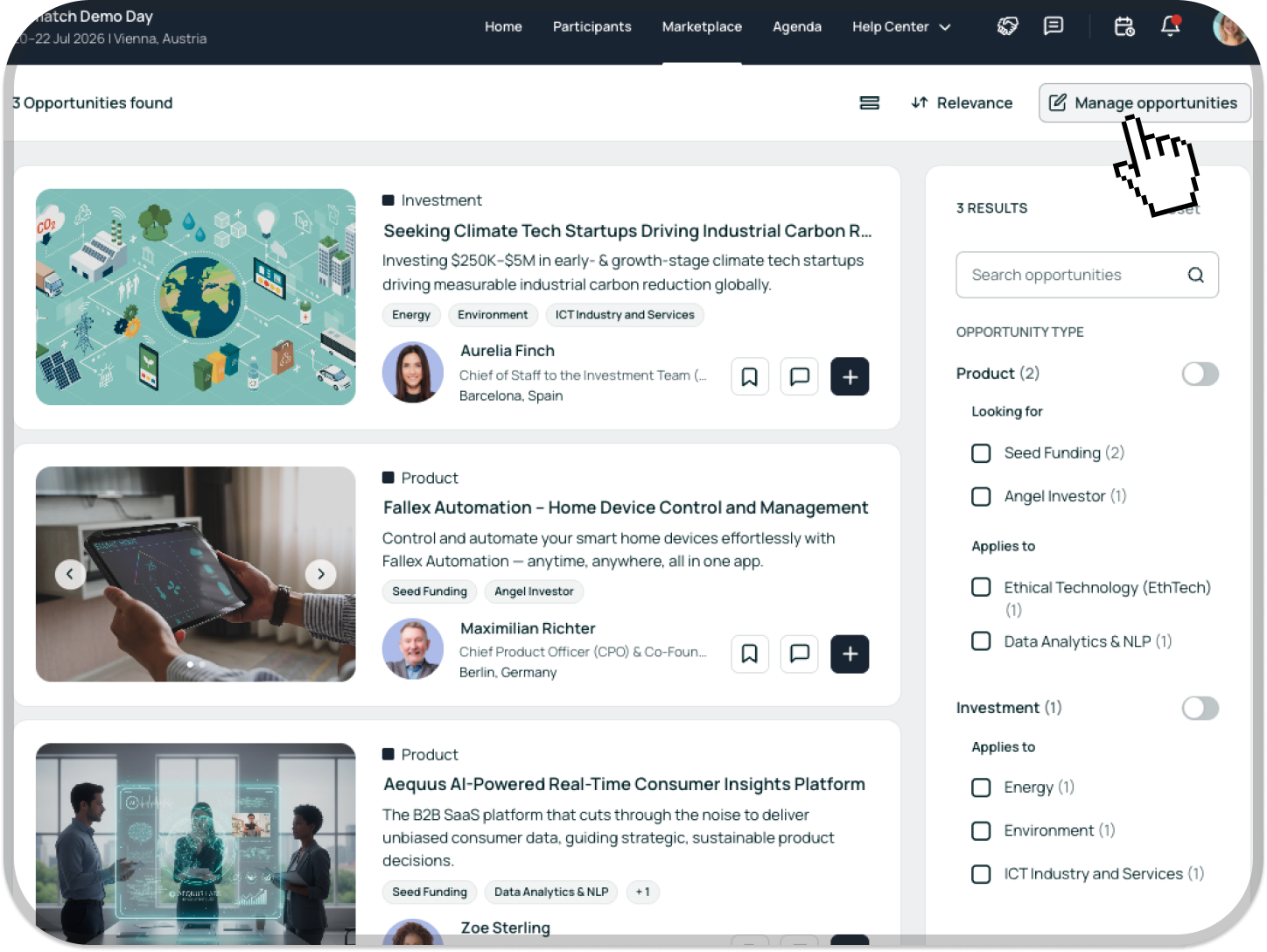Switch to list view layout icon
The height and width of the screenshot is (952, 1267).
pyautogui.click(x=870, y=103)
